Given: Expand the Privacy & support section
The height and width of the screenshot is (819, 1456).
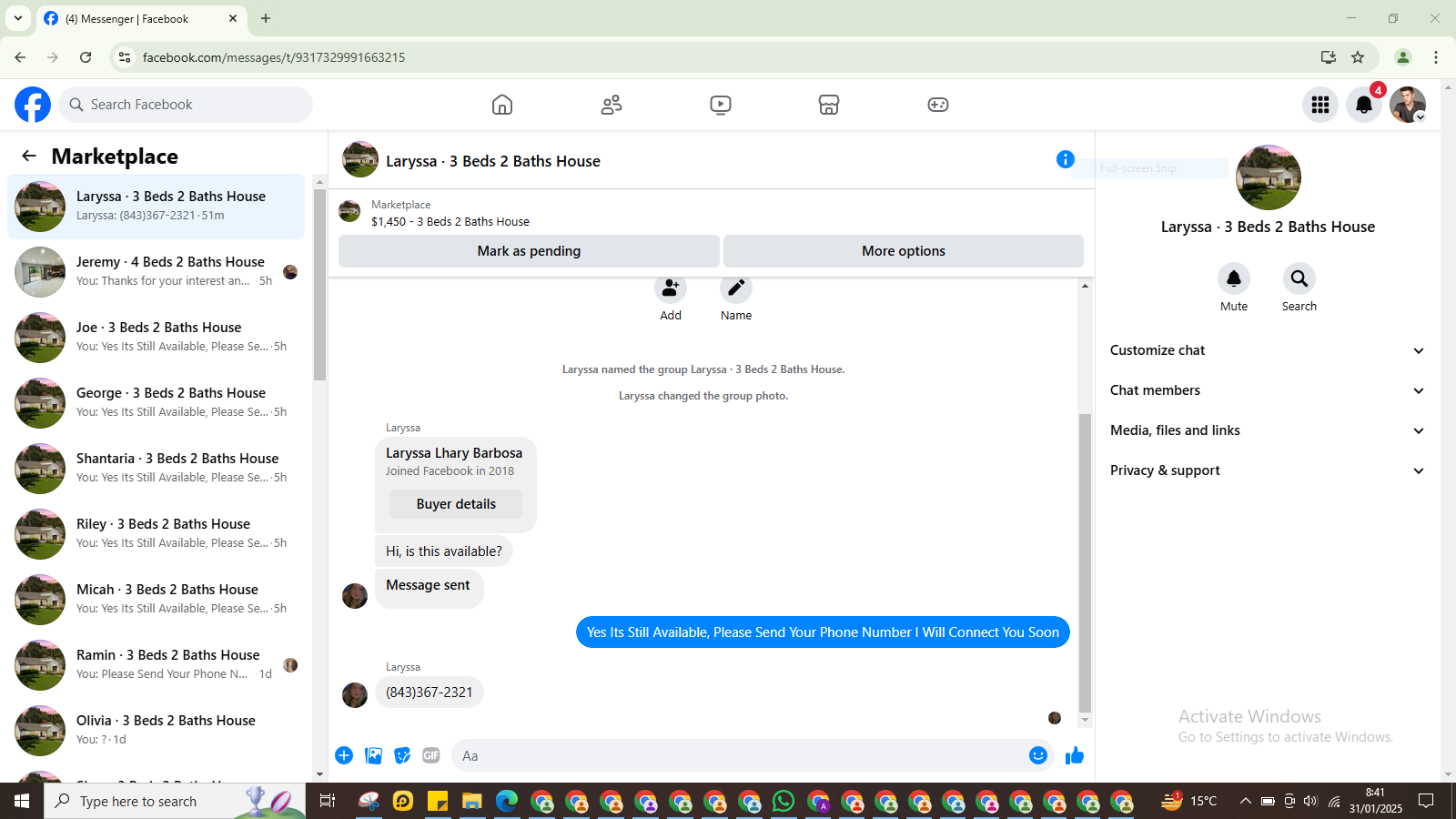Looking at the screenshot, I should click(x=1267, y=470).
